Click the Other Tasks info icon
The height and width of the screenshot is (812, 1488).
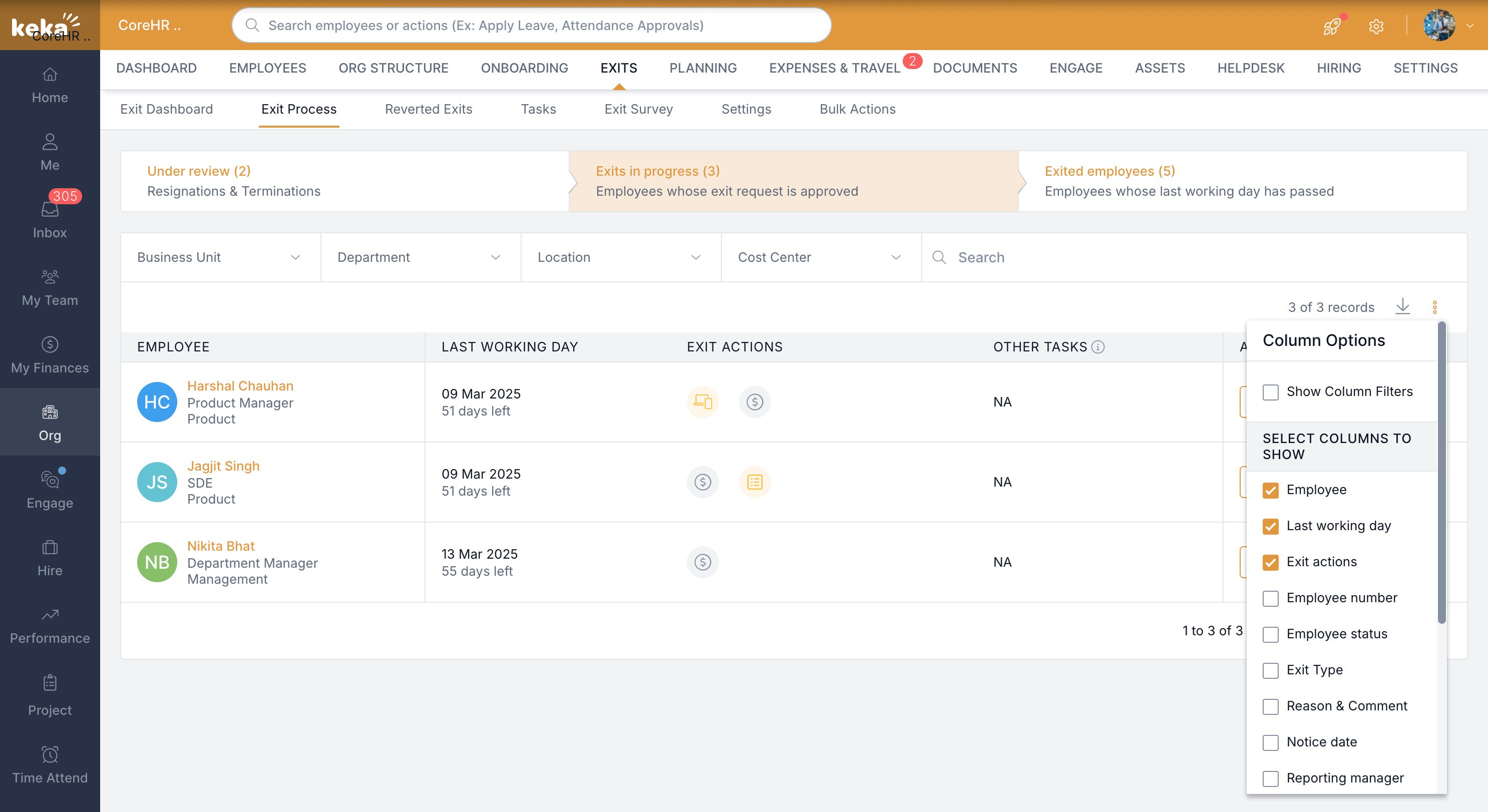(1098, 346)
